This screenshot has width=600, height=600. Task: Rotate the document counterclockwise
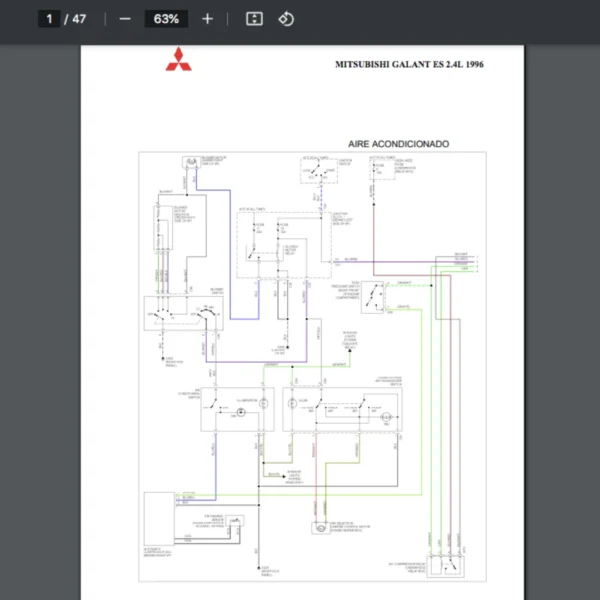tap(286, 19)
